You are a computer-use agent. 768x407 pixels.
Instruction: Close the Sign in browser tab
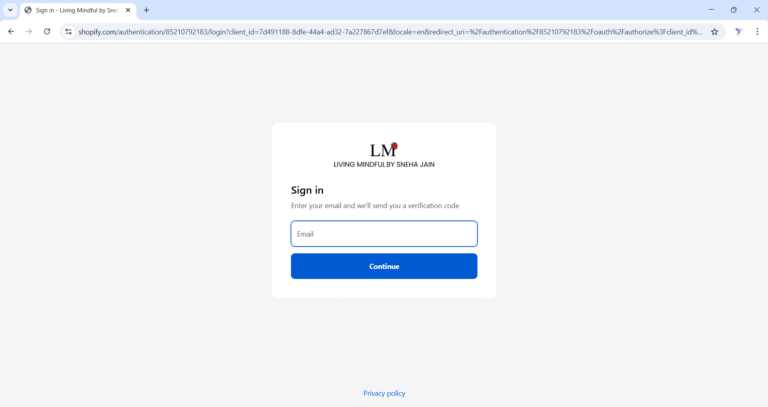(128, 10)
